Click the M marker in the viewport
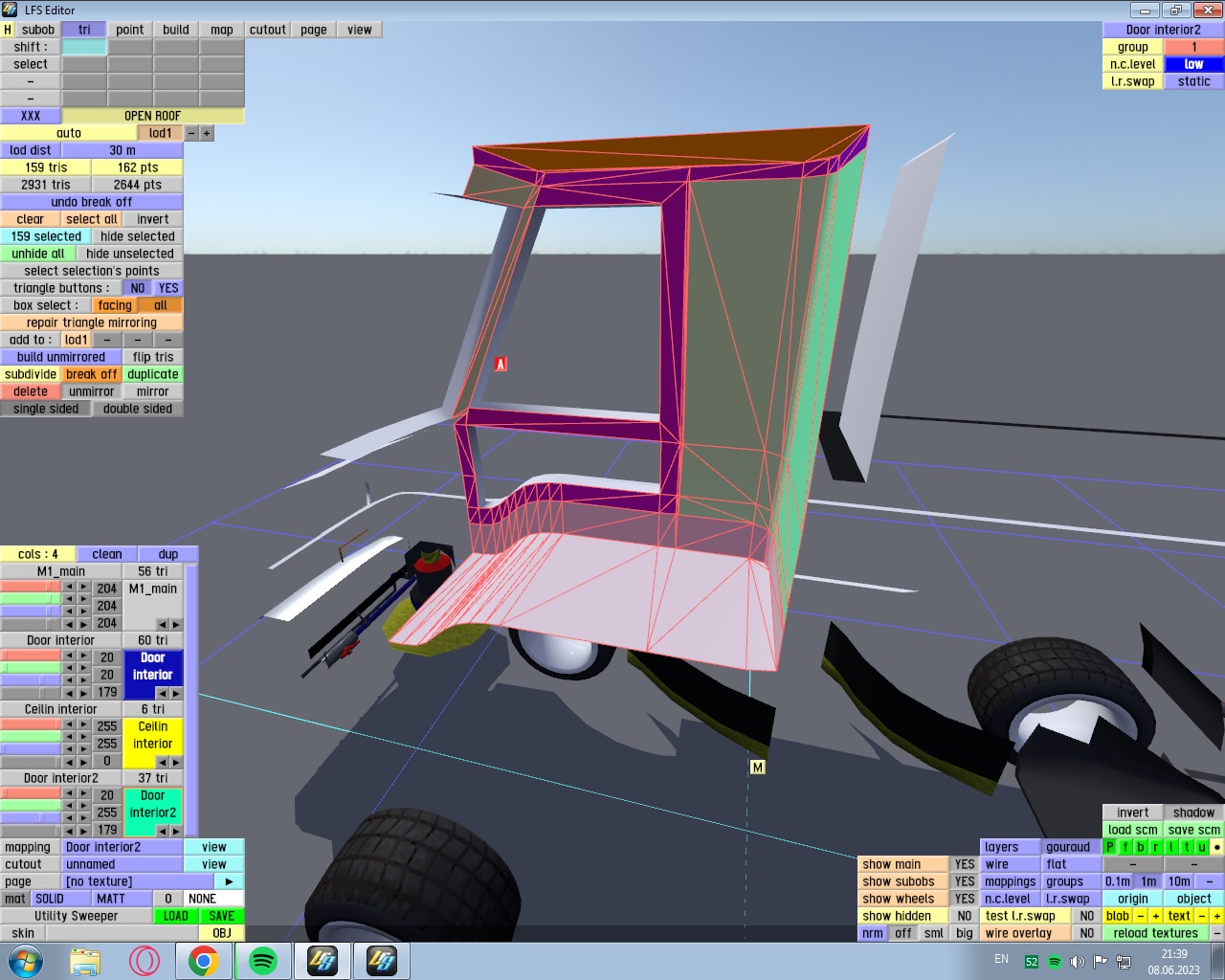Screen dimensions: 1225x980 click(758, 768)
